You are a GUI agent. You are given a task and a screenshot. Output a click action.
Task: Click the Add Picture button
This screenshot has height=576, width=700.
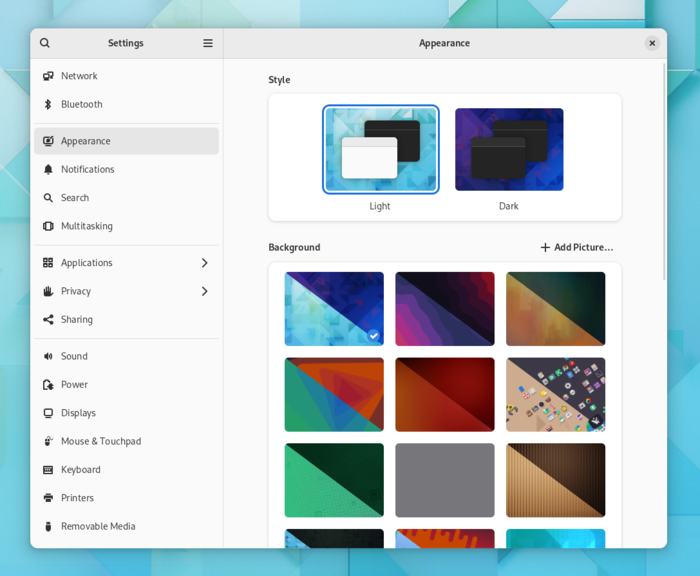coord(577,247)
